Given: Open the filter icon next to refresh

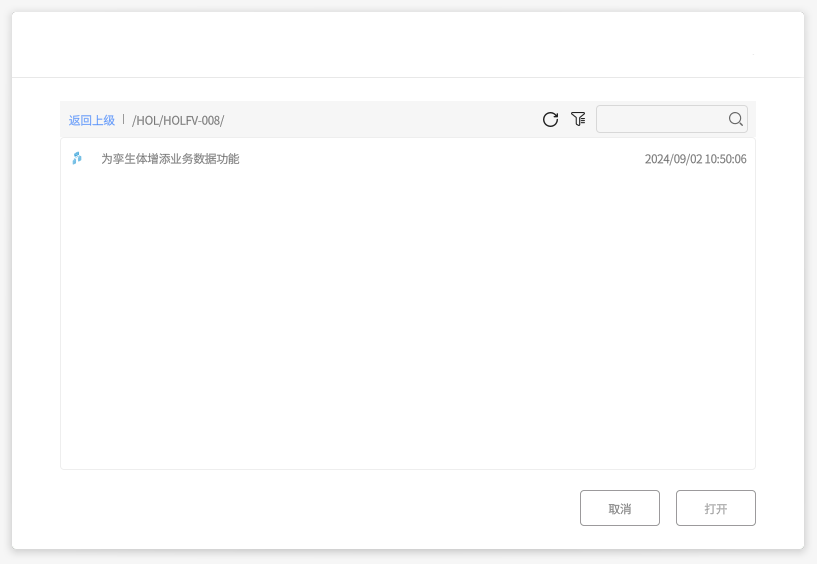Looking at the screenshot, I should tap(578, 120).
